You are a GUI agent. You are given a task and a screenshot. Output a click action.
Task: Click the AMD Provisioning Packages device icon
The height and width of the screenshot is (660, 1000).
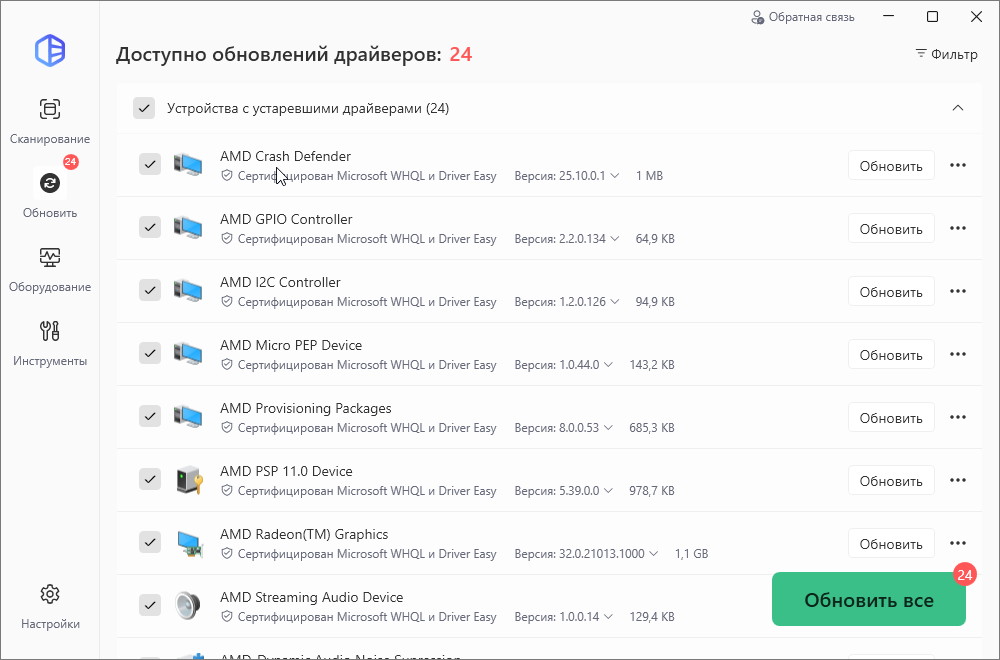[188, 417]
